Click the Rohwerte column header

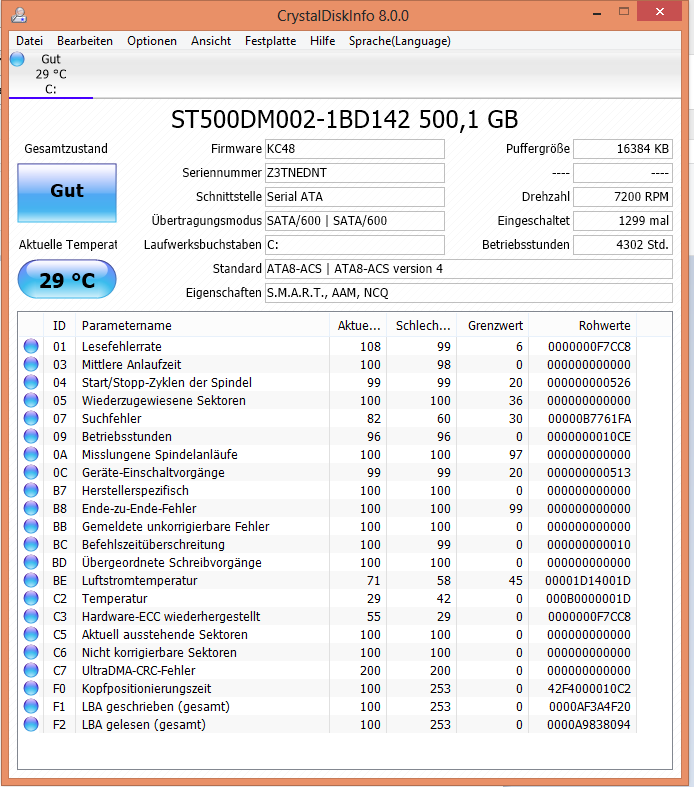pyautogui.click(x=583, y=326)
